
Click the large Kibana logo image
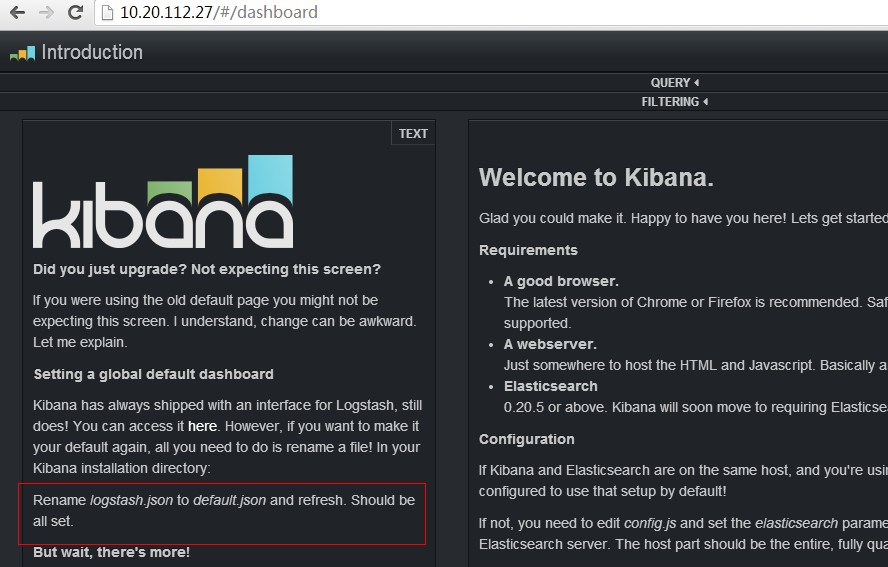tap(163, 202)
